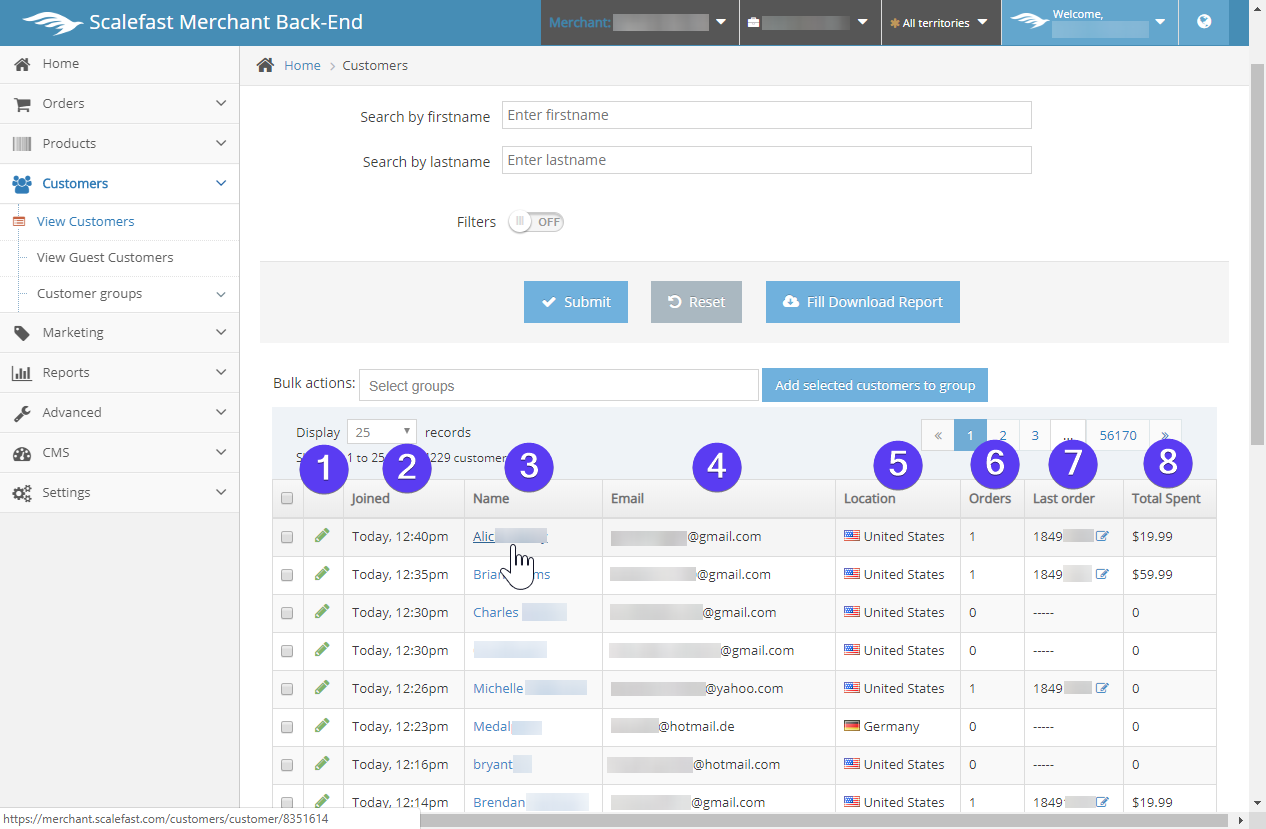This screenshot has width=1266, height=829.
Task: Click the home icon in breadcrumb
Action: click(x=265, y=65)
